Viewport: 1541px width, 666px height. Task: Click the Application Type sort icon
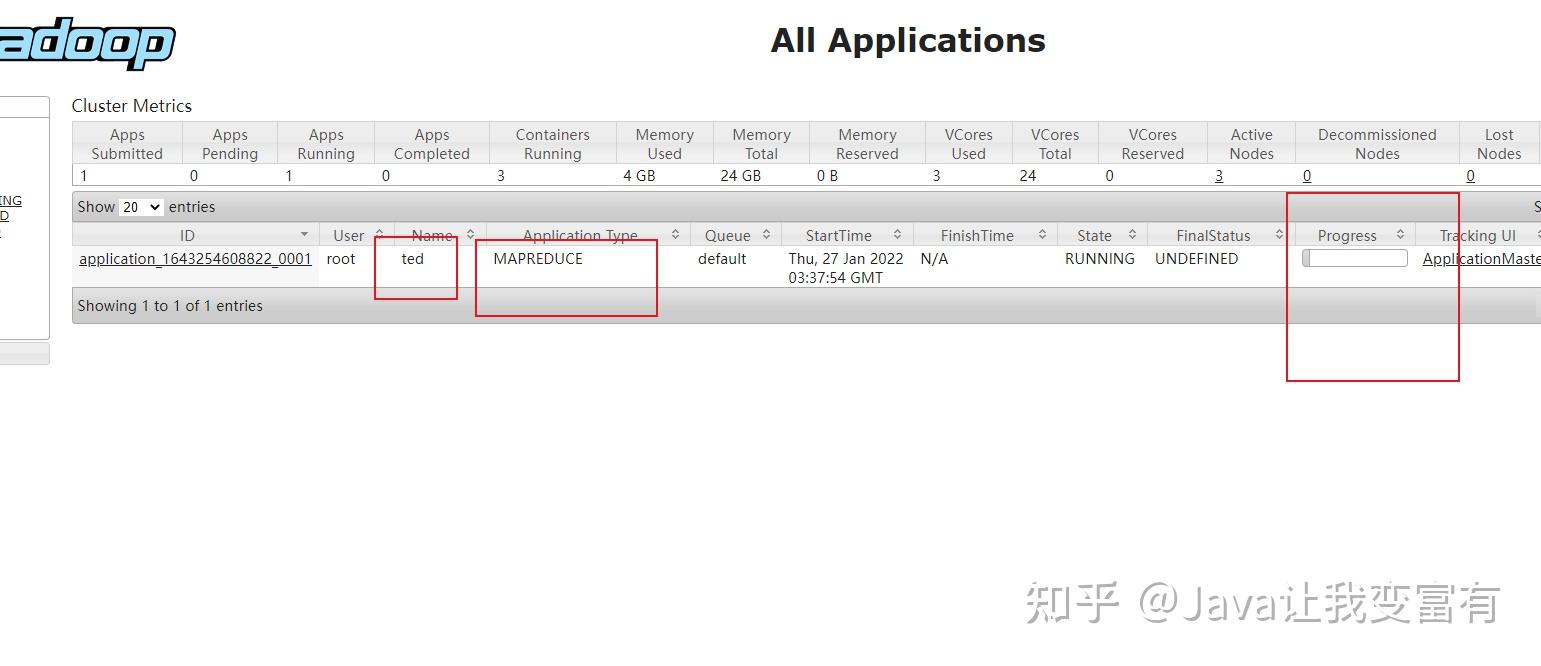pos(677,234)
